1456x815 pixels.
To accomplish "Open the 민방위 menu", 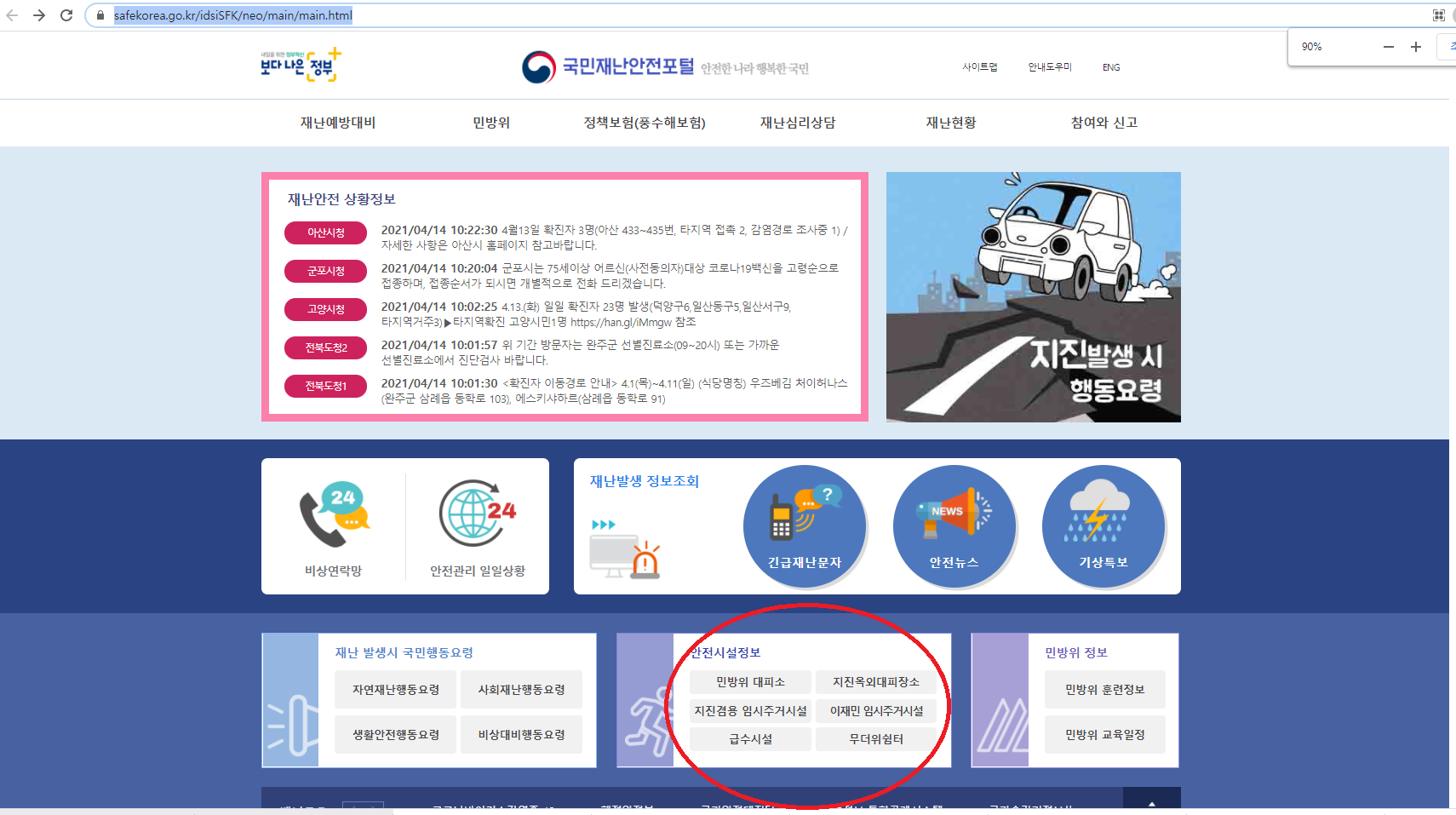I will point(491,123).
